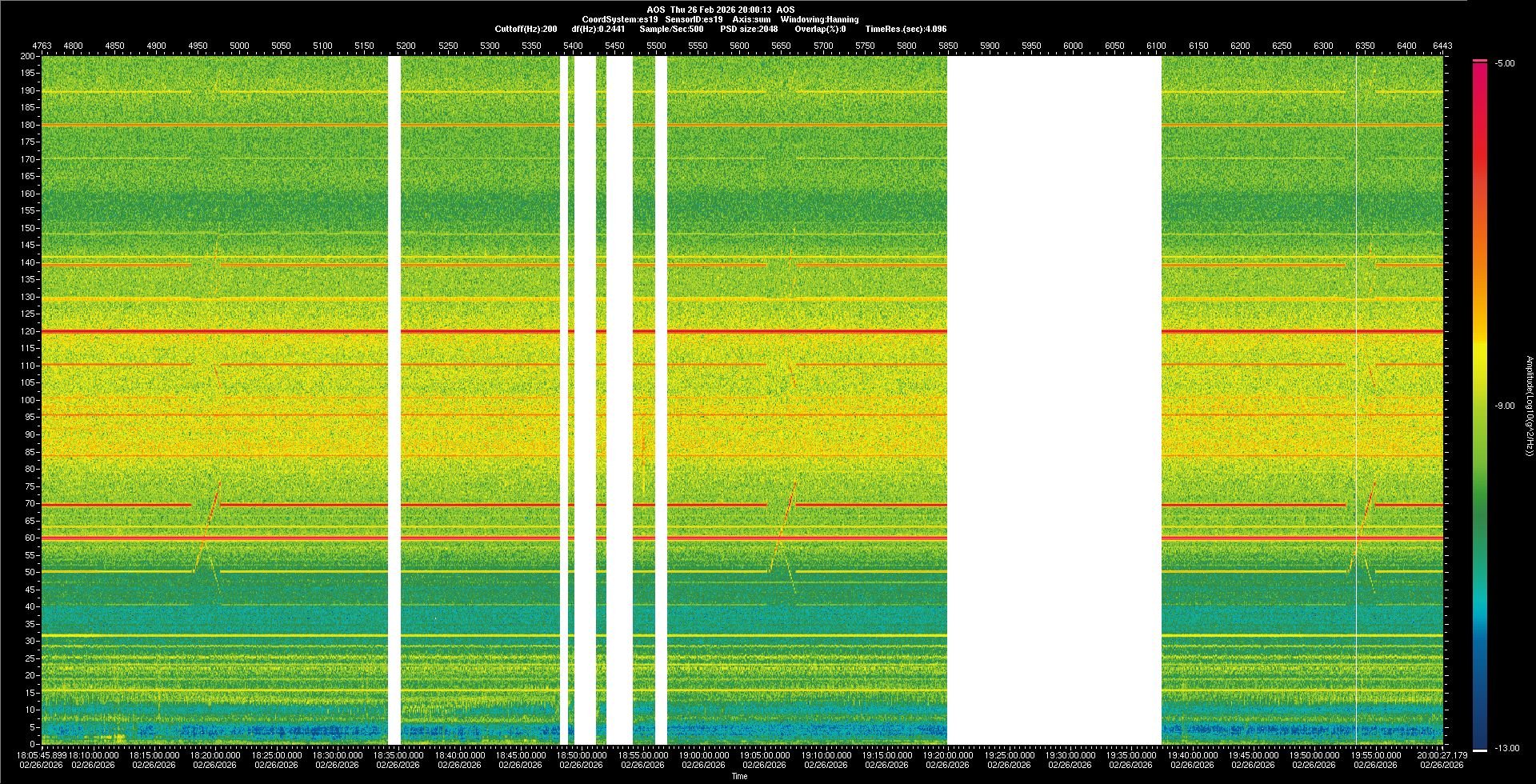Click the Overlap(%):0 header label
This screenshot has width=1536, height=784.
[820, 29]
